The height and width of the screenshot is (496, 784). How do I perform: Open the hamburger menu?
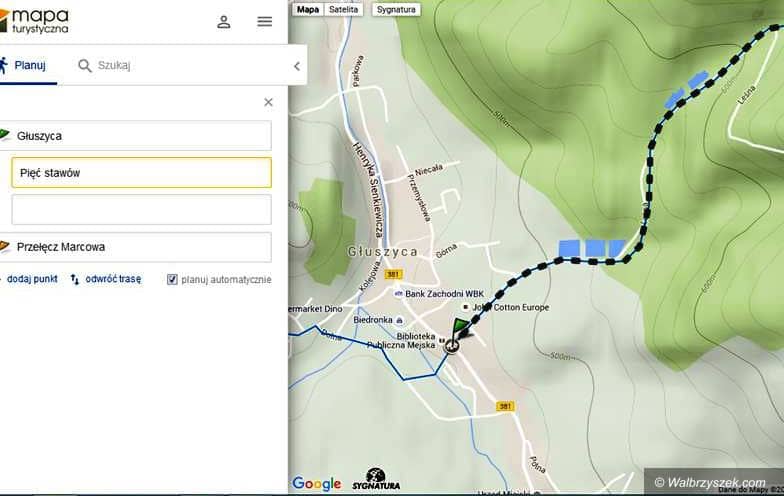(x=264, y=21)
